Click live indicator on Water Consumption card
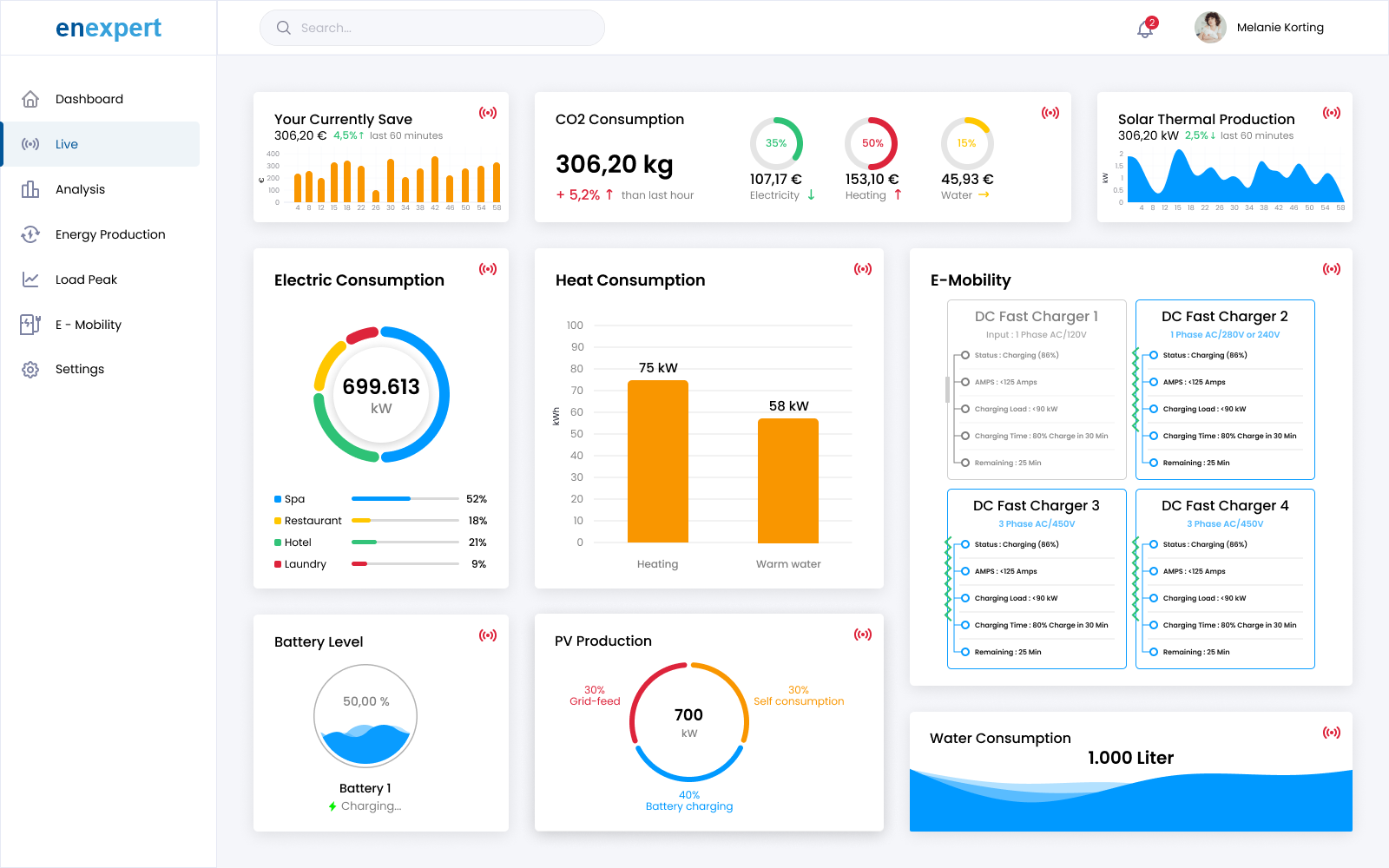 (1332, 733)
